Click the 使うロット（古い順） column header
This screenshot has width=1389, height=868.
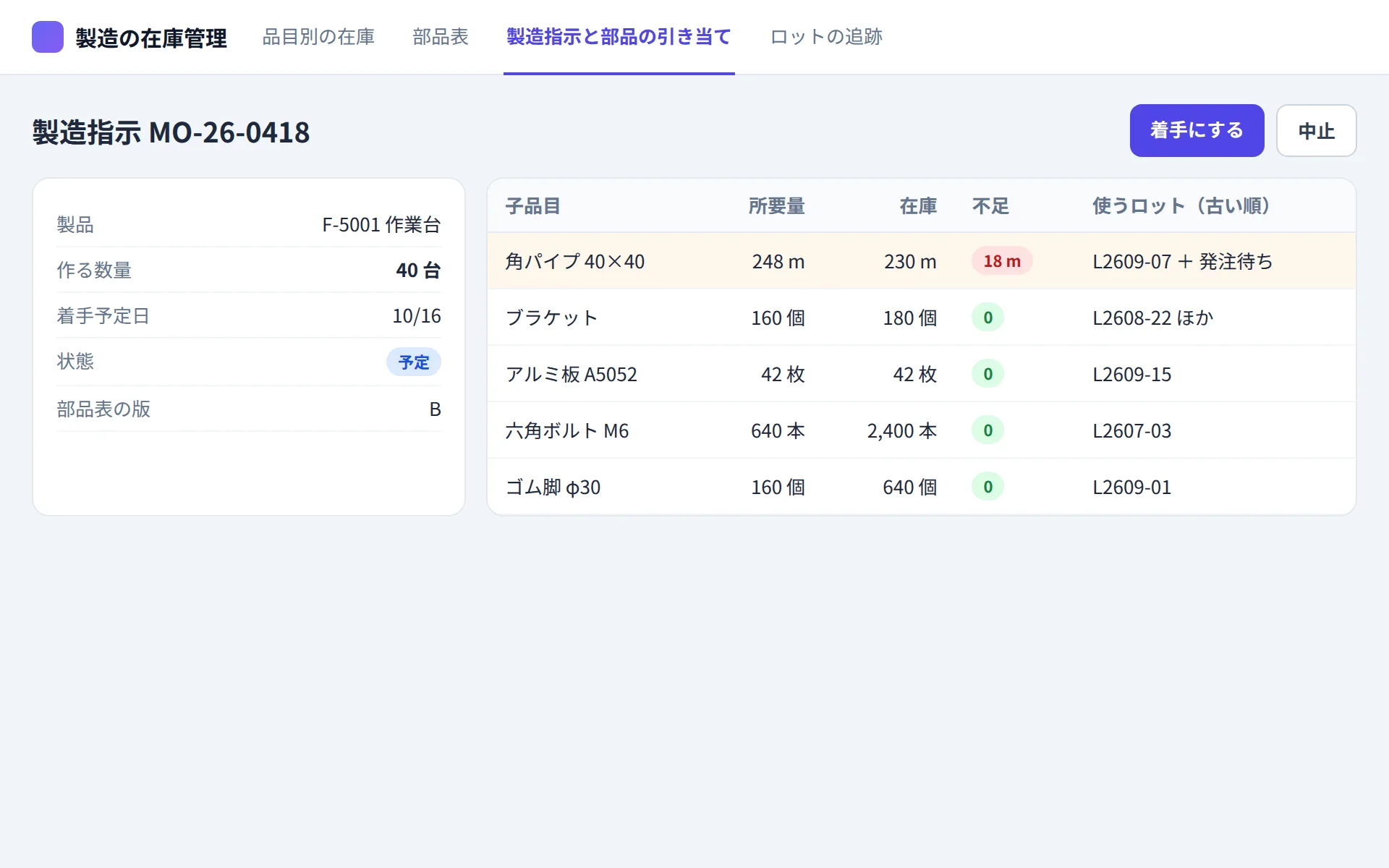click(x=1181, y=206)
